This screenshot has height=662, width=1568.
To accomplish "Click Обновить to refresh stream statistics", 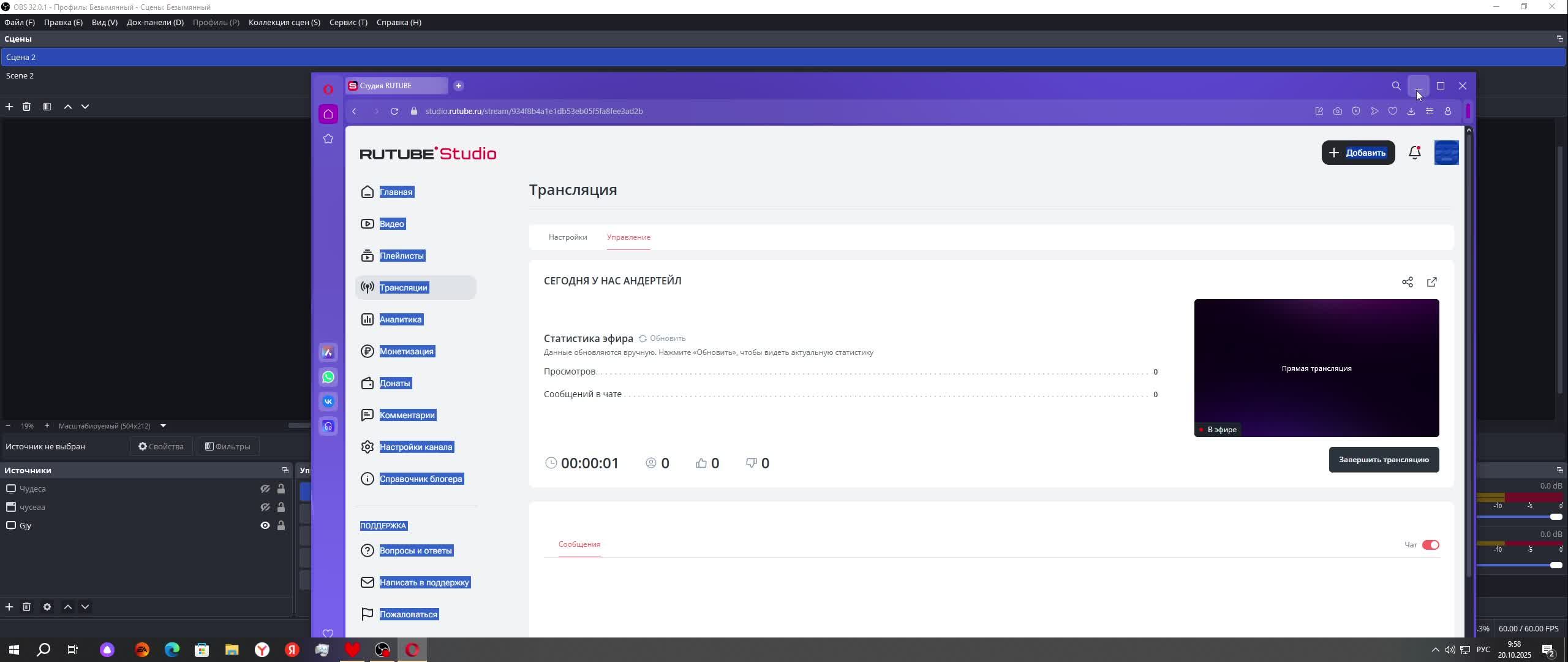I will 662,338.
